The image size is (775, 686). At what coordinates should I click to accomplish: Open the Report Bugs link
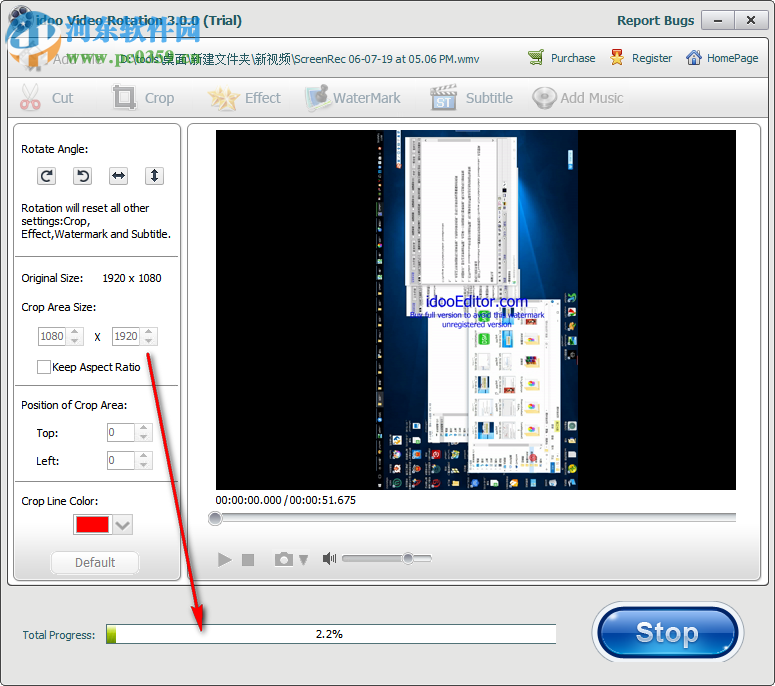[x=655, y=20]
